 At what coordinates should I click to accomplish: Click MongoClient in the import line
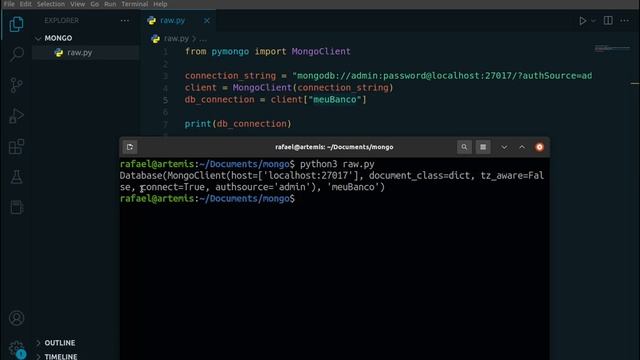pos(321,51)
